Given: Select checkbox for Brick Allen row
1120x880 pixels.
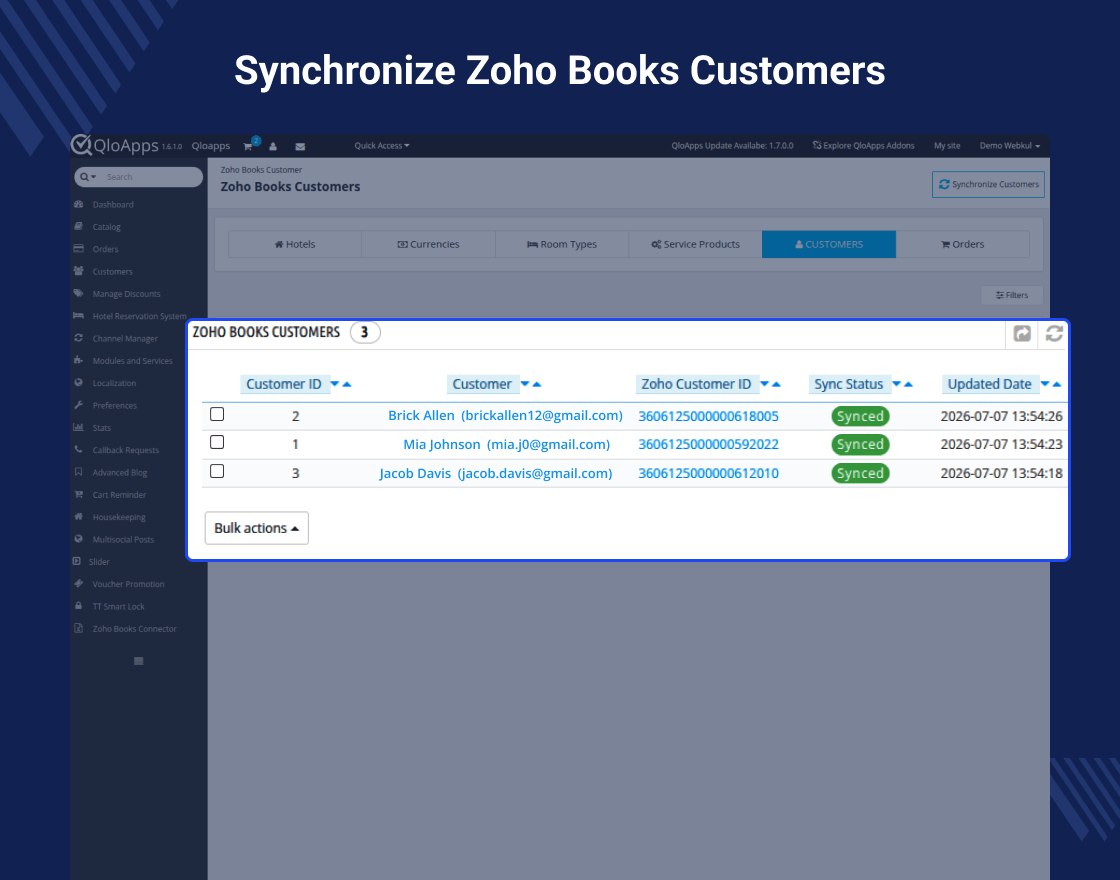Looking at the screenshot, I should click(x=217, y=414).
